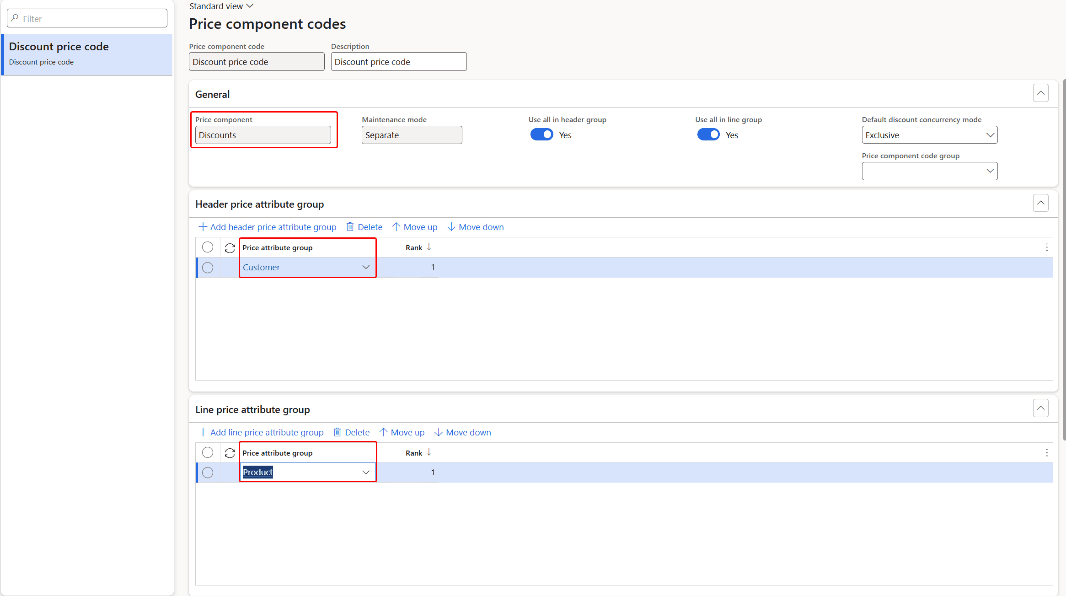Refresh the line price attribute grid
The image size is (1066, 596).
[x=230, y=453]
